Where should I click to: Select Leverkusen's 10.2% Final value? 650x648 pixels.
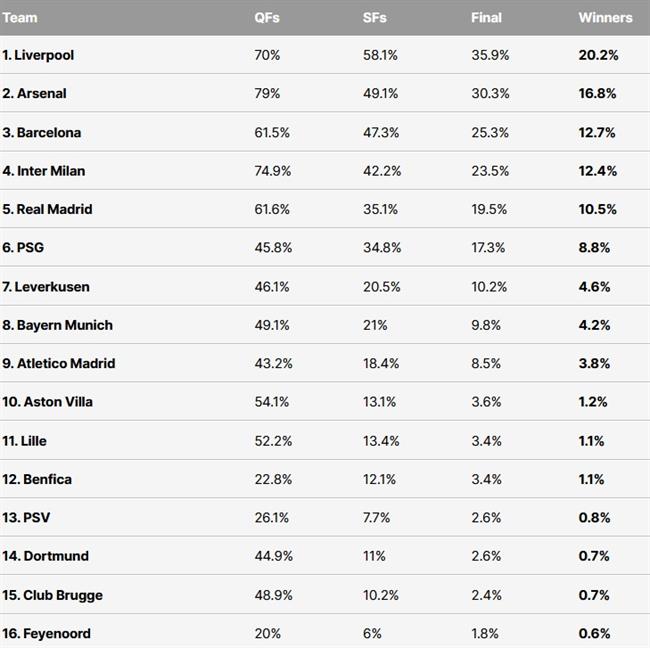coord(489,287)
